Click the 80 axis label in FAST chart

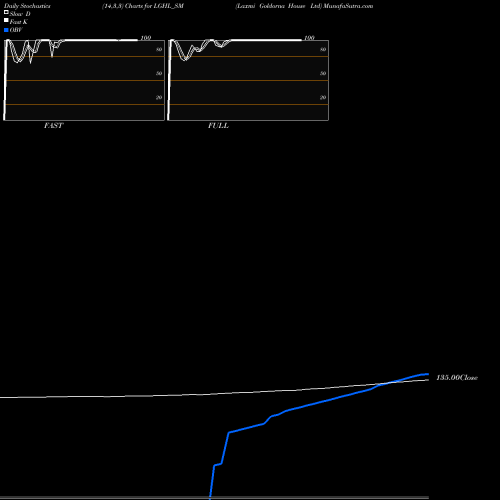coord(159,49)
